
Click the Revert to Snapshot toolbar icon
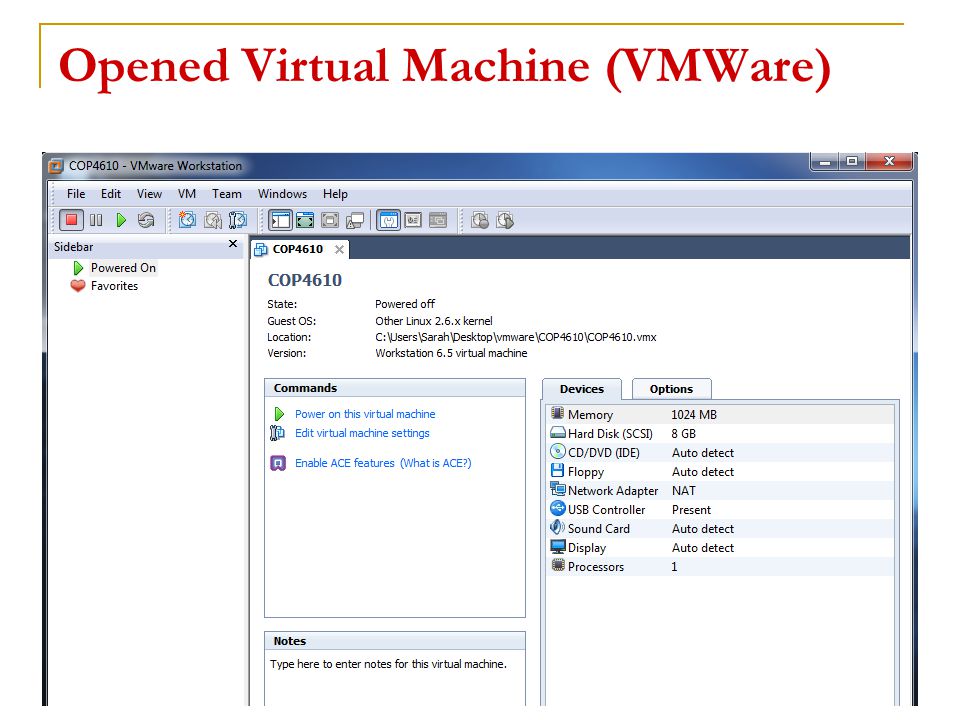(212, 220)
